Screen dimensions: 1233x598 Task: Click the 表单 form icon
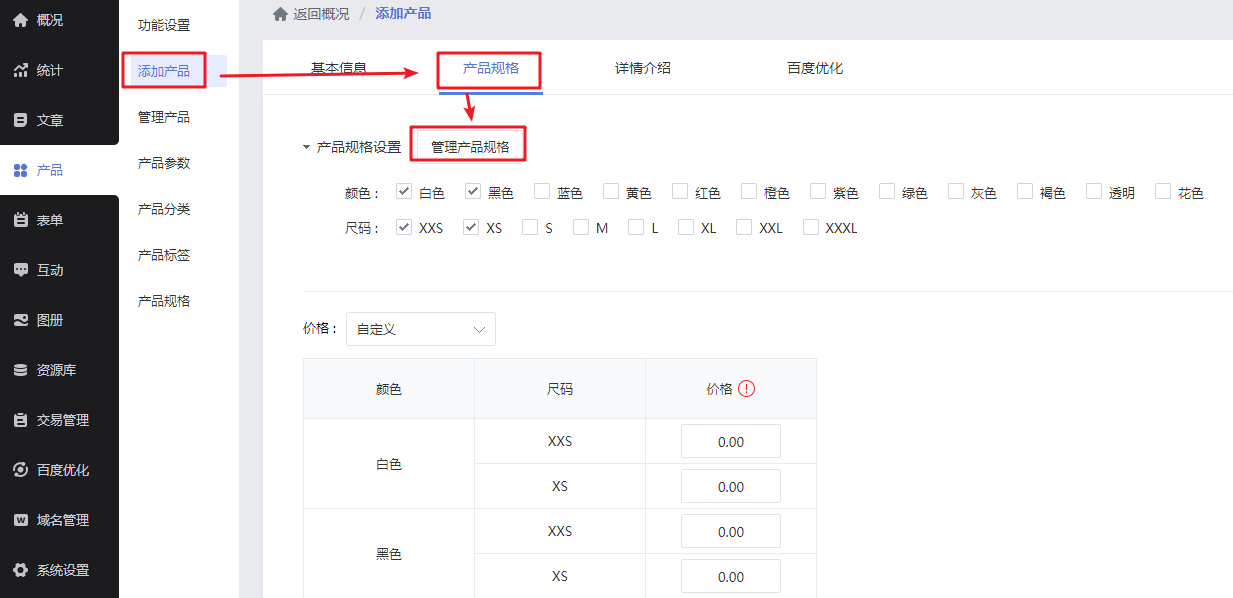pos(20,220)
